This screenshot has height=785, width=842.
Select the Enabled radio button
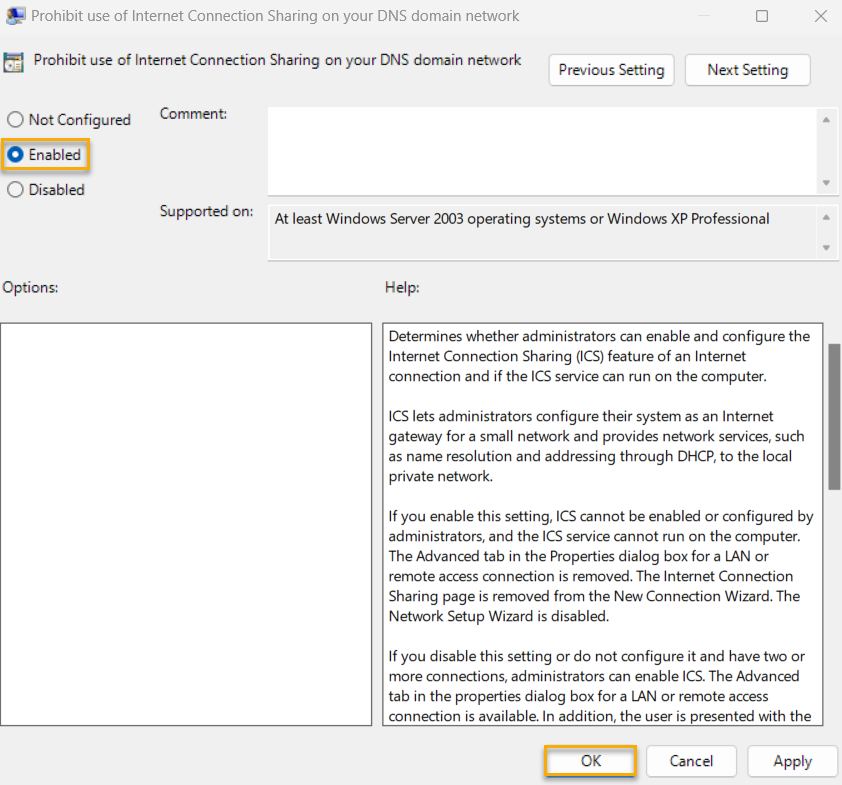coord(15,154)
